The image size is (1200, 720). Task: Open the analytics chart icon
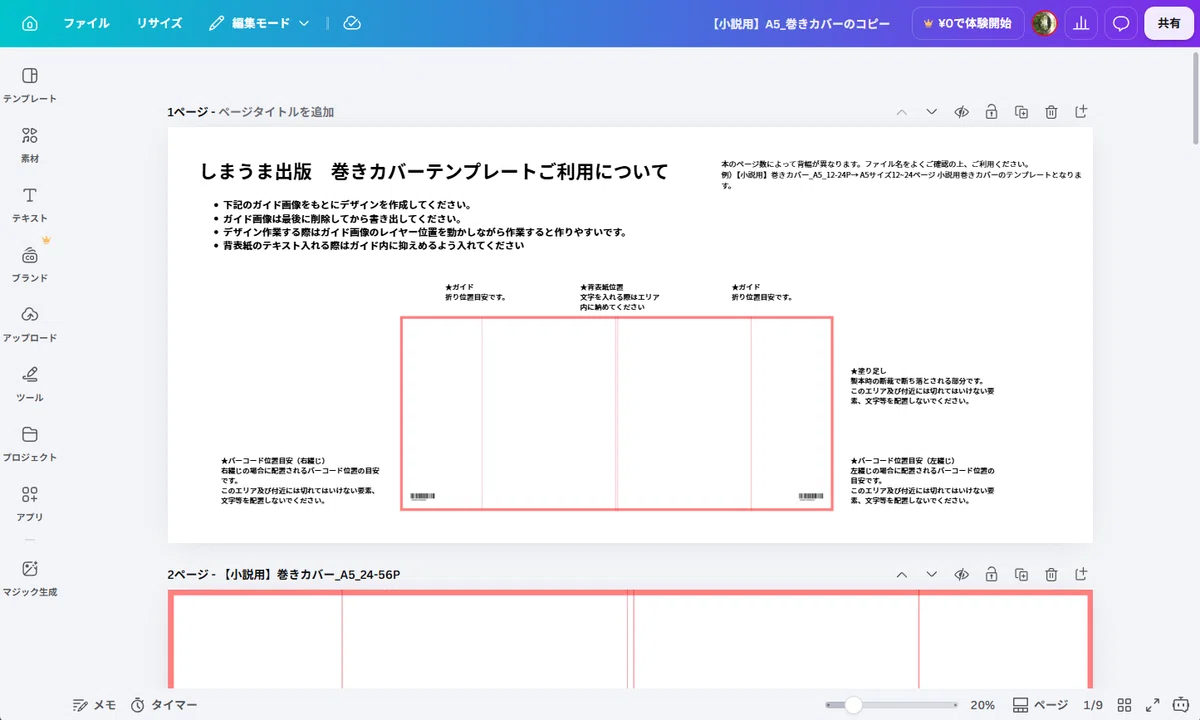1081,23
